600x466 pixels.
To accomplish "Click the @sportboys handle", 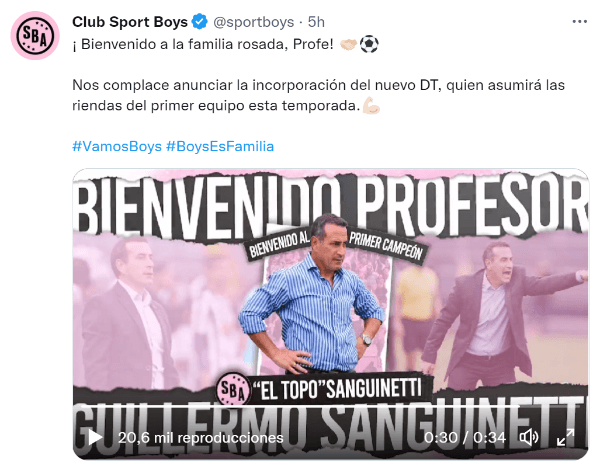I will pos(253,22).
